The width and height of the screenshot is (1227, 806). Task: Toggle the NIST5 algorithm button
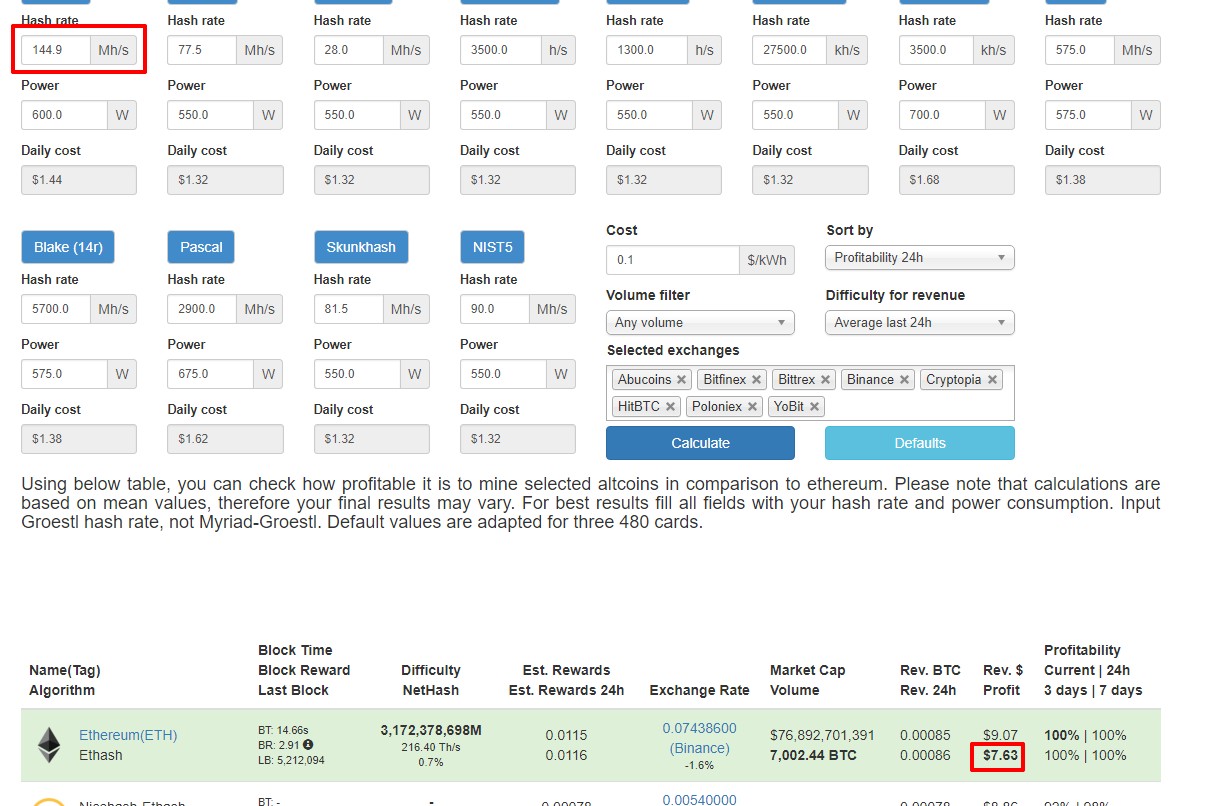[492, 247]
